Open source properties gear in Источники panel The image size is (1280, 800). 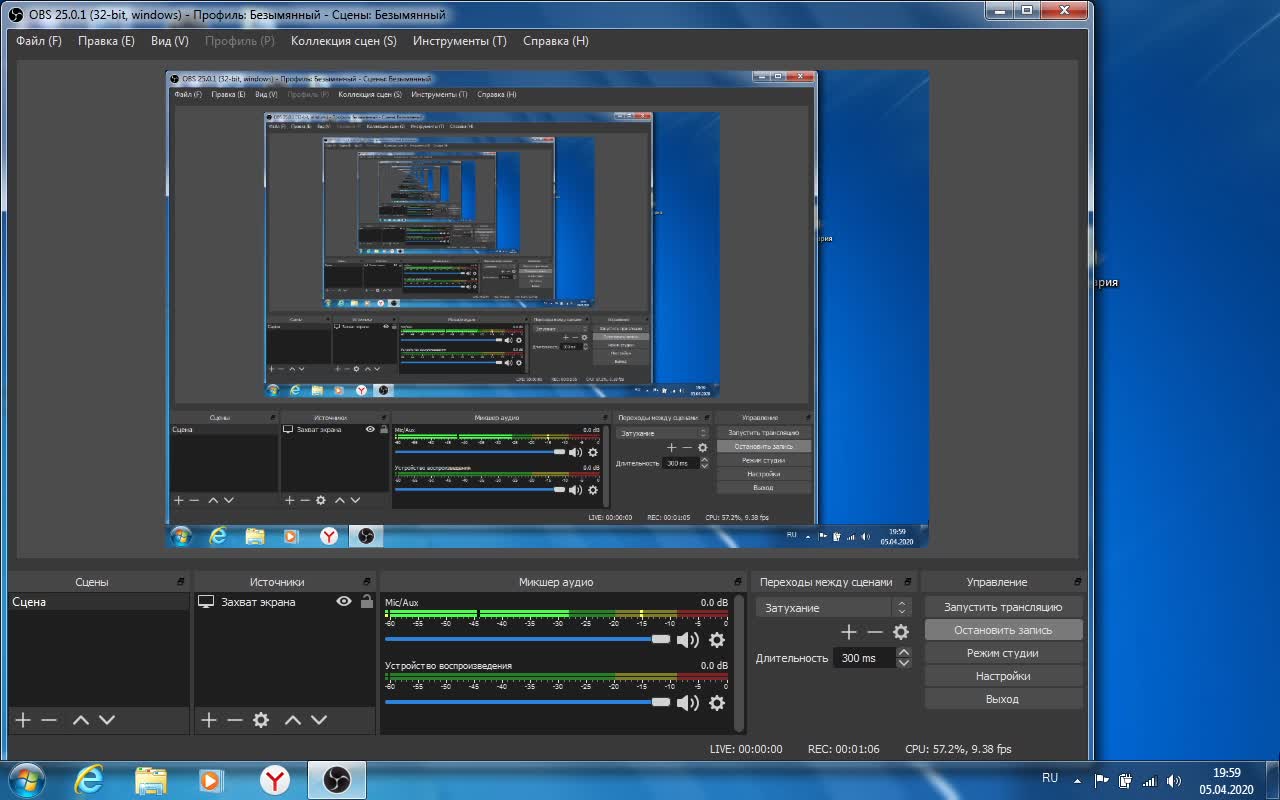click(x=261, y=720)
